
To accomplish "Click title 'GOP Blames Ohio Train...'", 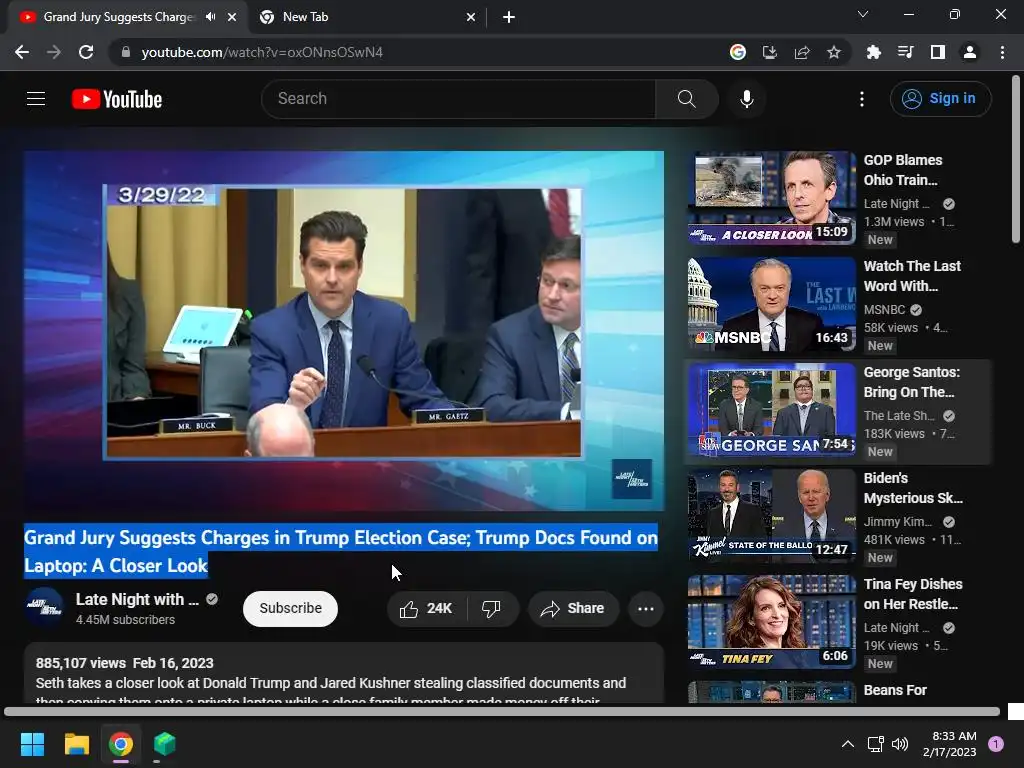I will pyautogui.click(x=903, y=170).
